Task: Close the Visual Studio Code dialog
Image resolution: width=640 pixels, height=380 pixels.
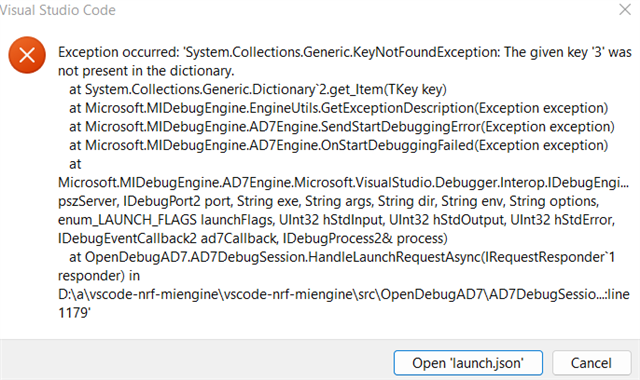Action: click(x=625, y=10)
